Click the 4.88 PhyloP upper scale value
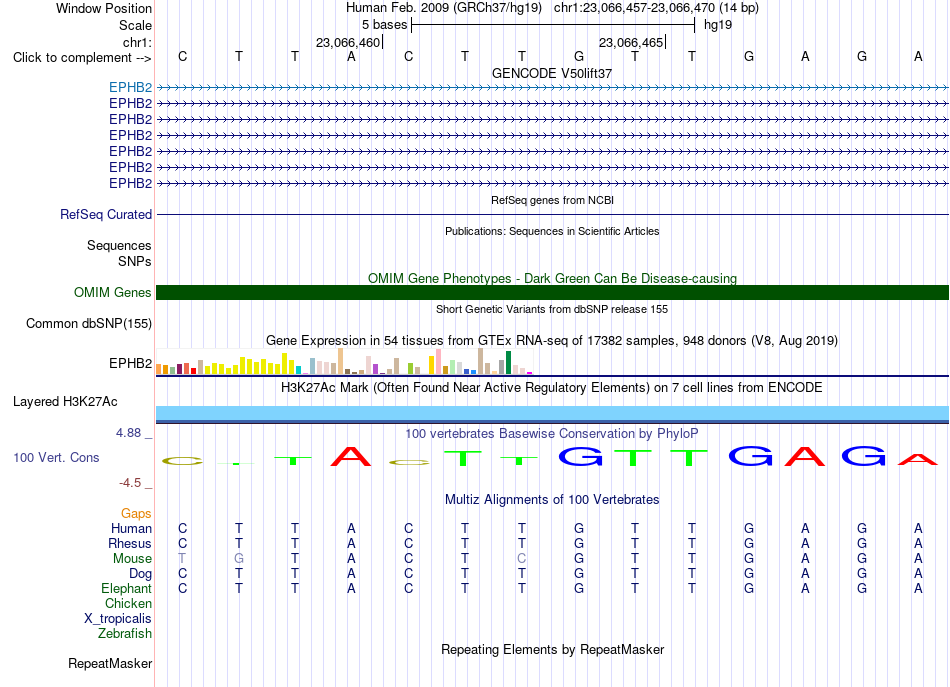The width and height of the screenshot is (950, 687). 128,433
